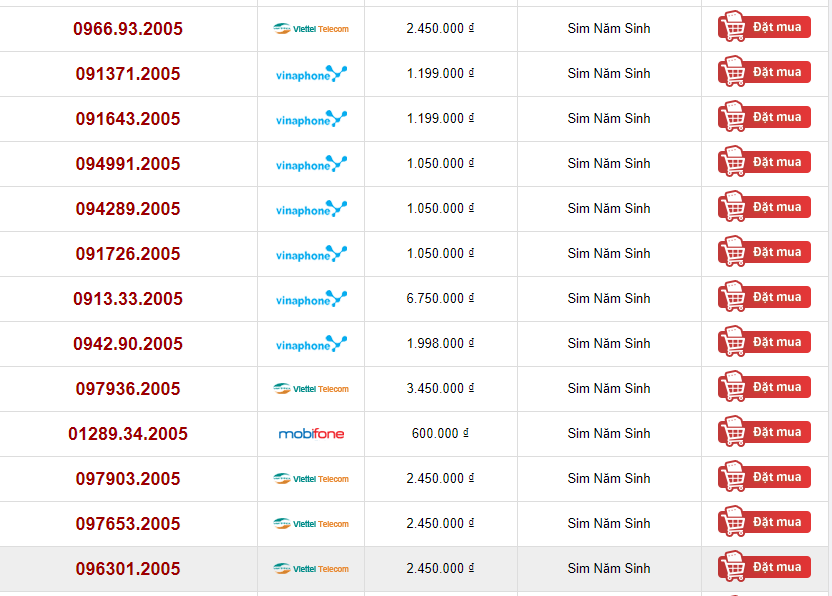Click the price 600.000 đ
The height and width of the screenshot is (596, 832).
coord(440,433)
